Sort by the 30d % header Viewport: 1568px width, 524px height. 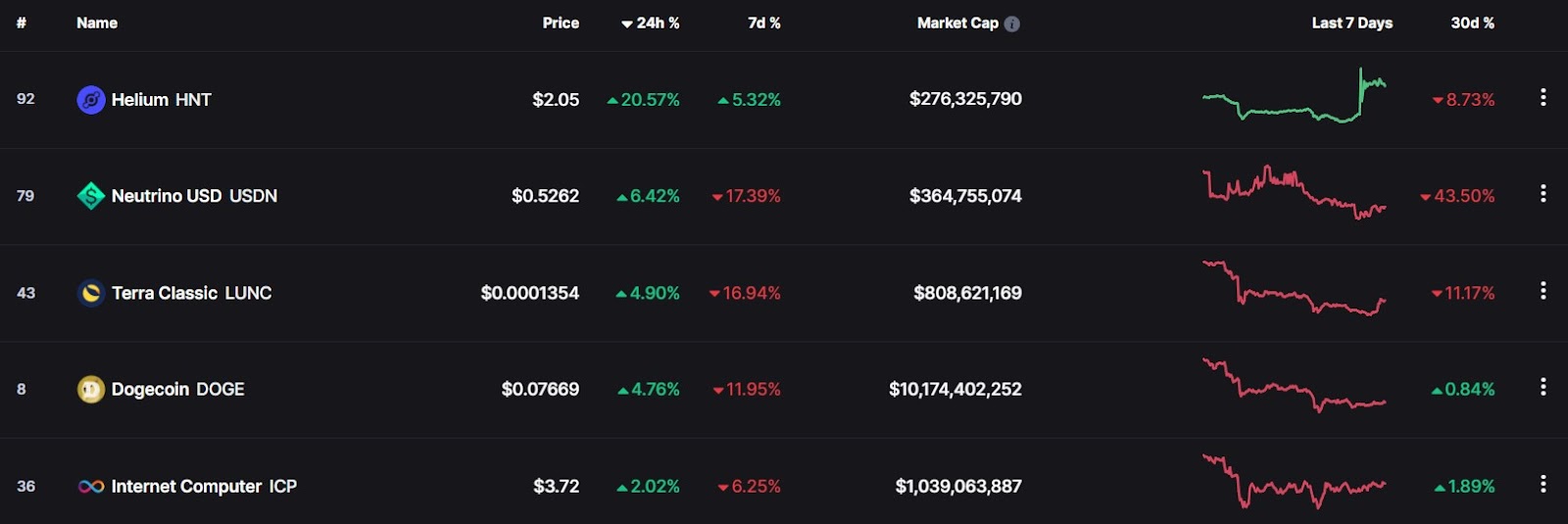pyautogui.click(x=1472, y=24)
